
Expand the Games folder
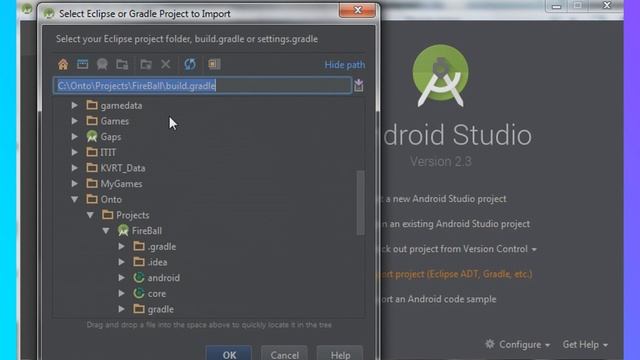pos(75,121)
